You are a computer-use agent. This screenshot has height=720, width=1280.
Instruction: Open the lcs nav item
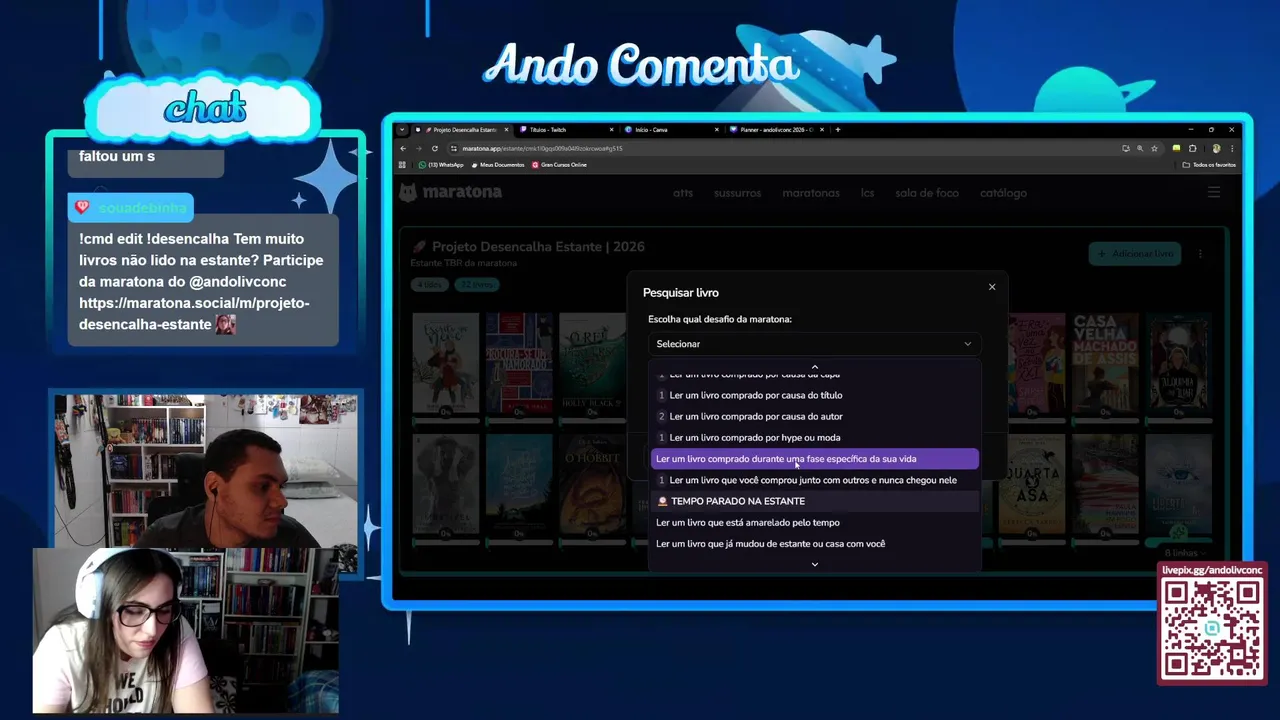tap(867, 193)
